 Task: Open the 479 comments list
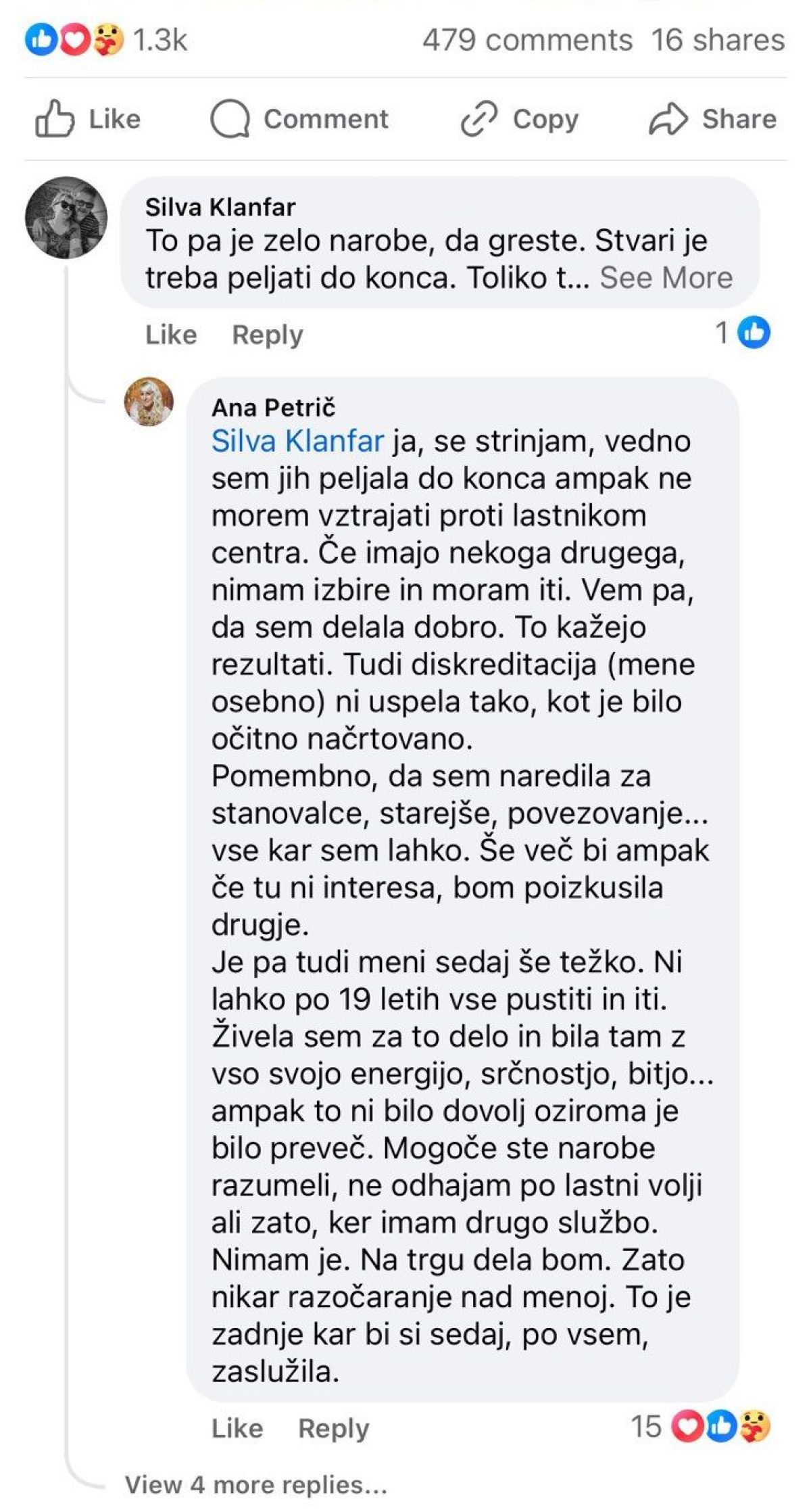click(x=527, y=40)
